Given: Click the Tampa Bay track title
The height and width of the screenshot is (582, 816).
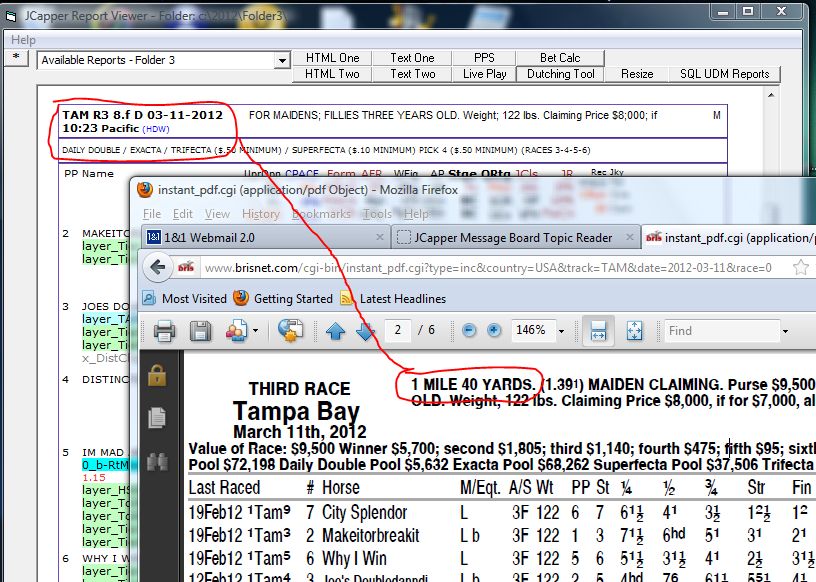Looking at the screenshot, I should 296,411.
